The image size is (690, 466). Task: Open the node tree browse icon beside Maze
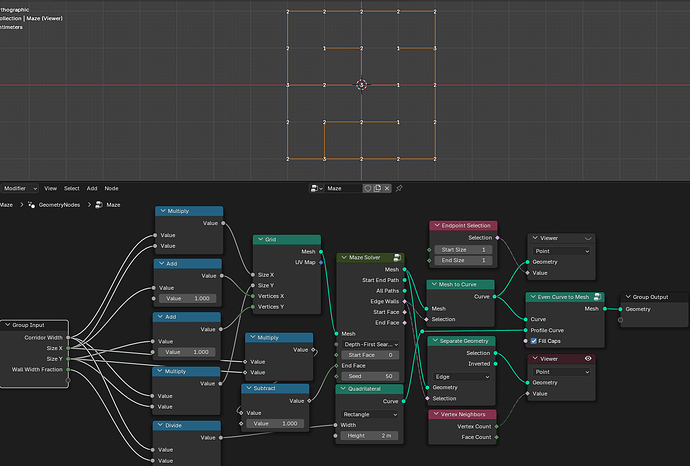[316, 188]
